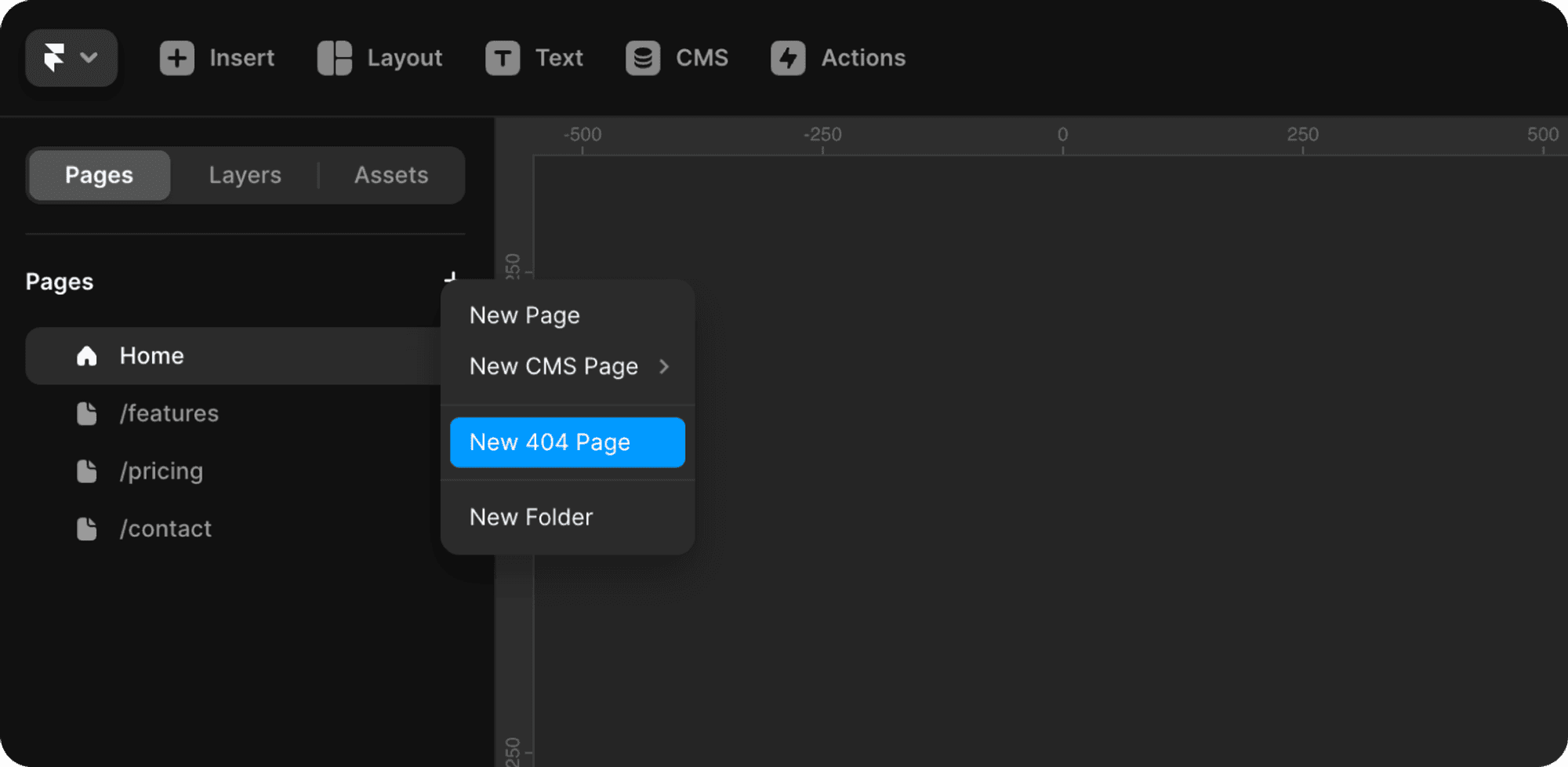Image resolution: width=1568 pixels, height=767 pixels.
Task: Click the /features page document icon
Action: point(87,413)
